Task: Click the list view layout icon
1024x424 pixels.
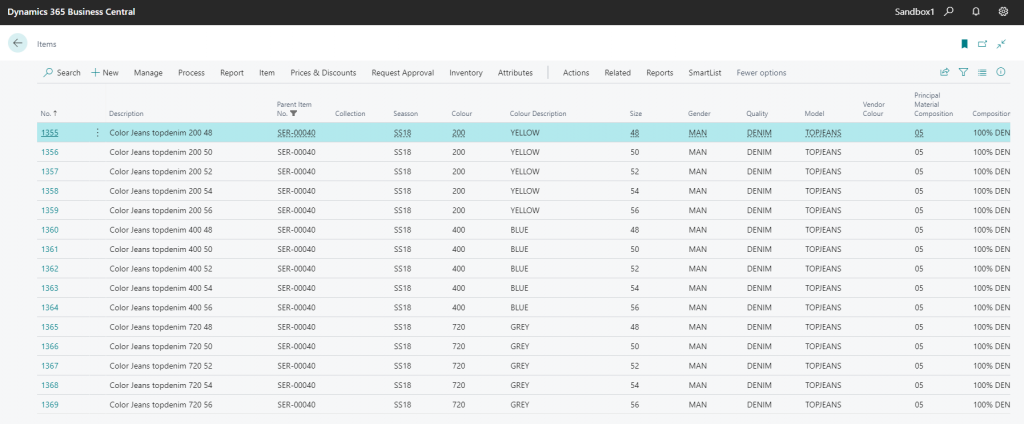Action: pos(982,73)
